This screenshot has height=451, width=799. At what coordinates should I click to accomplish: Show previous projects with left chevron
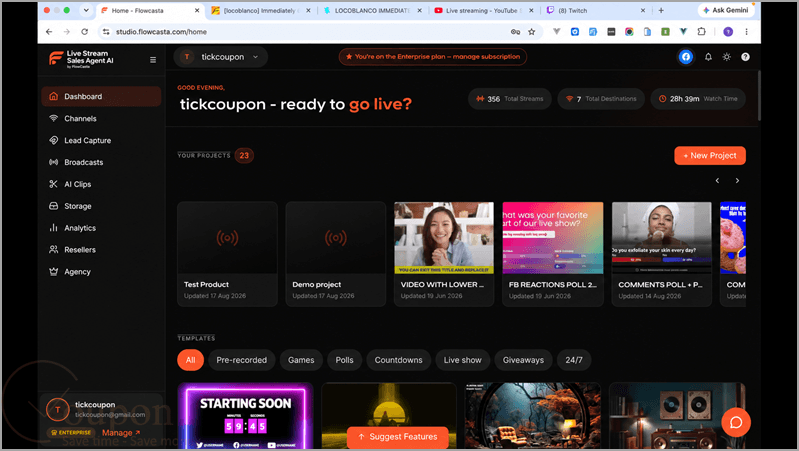pyautogui.click(x=717, y=180)
